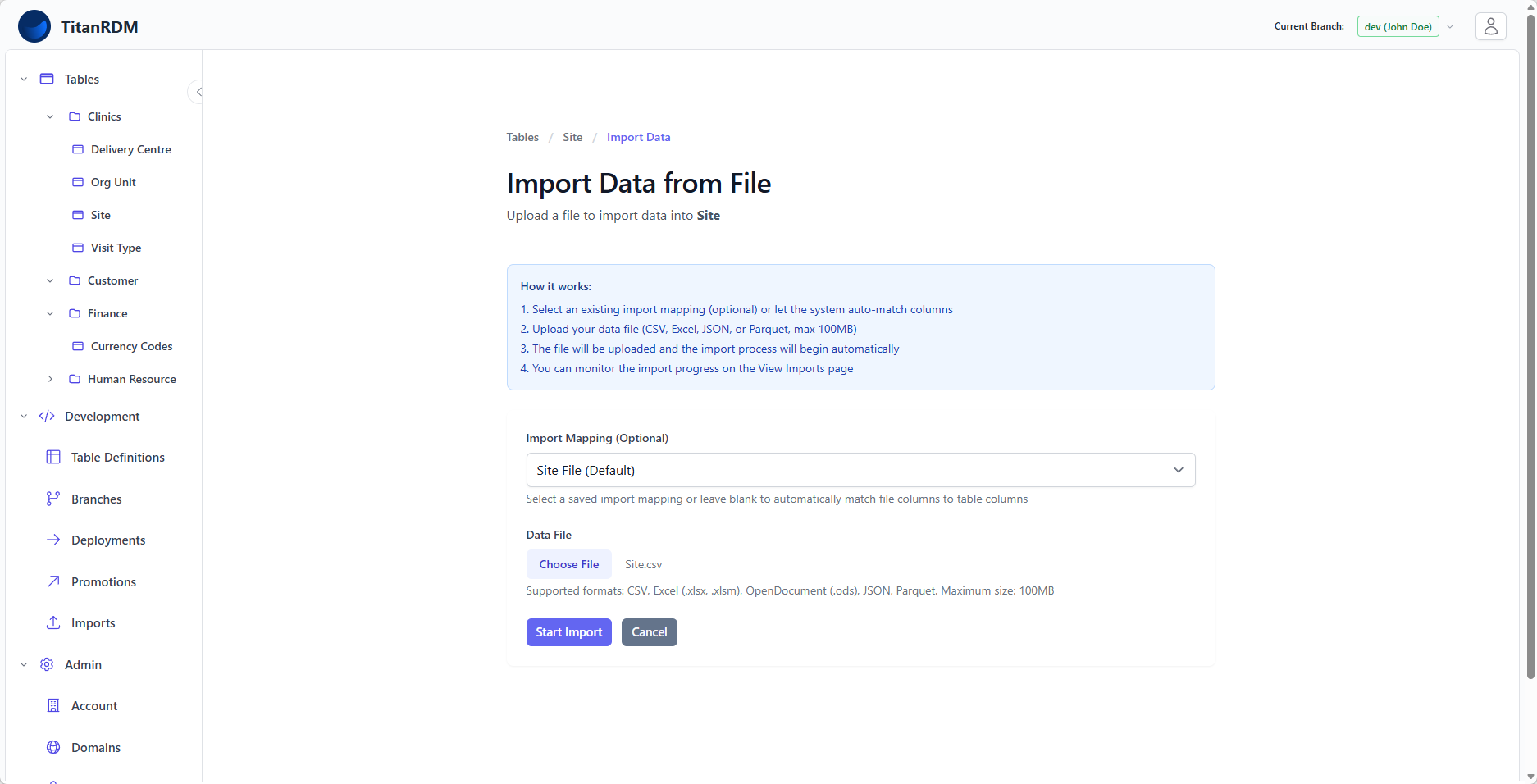This screenshot has width=1537, height=784.
Task: Click the Domains globe icon
Action: [53, 747]
